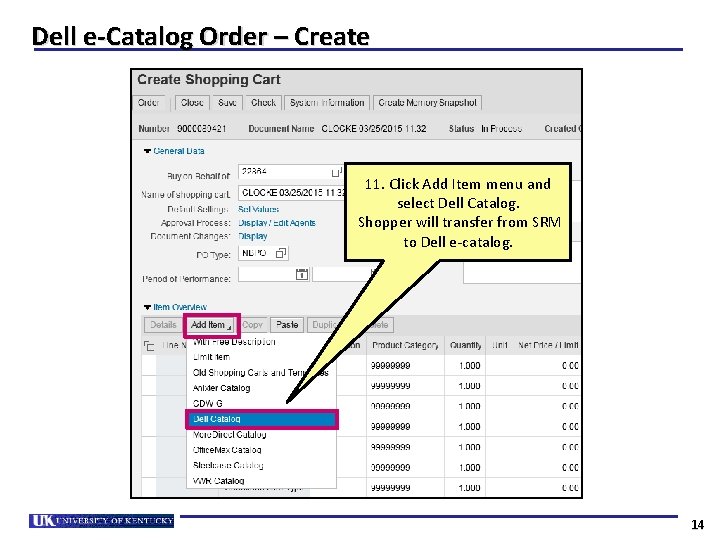Select VWR Catalog from the menu
The image size is (720, 540).
[x=219, y=481]
